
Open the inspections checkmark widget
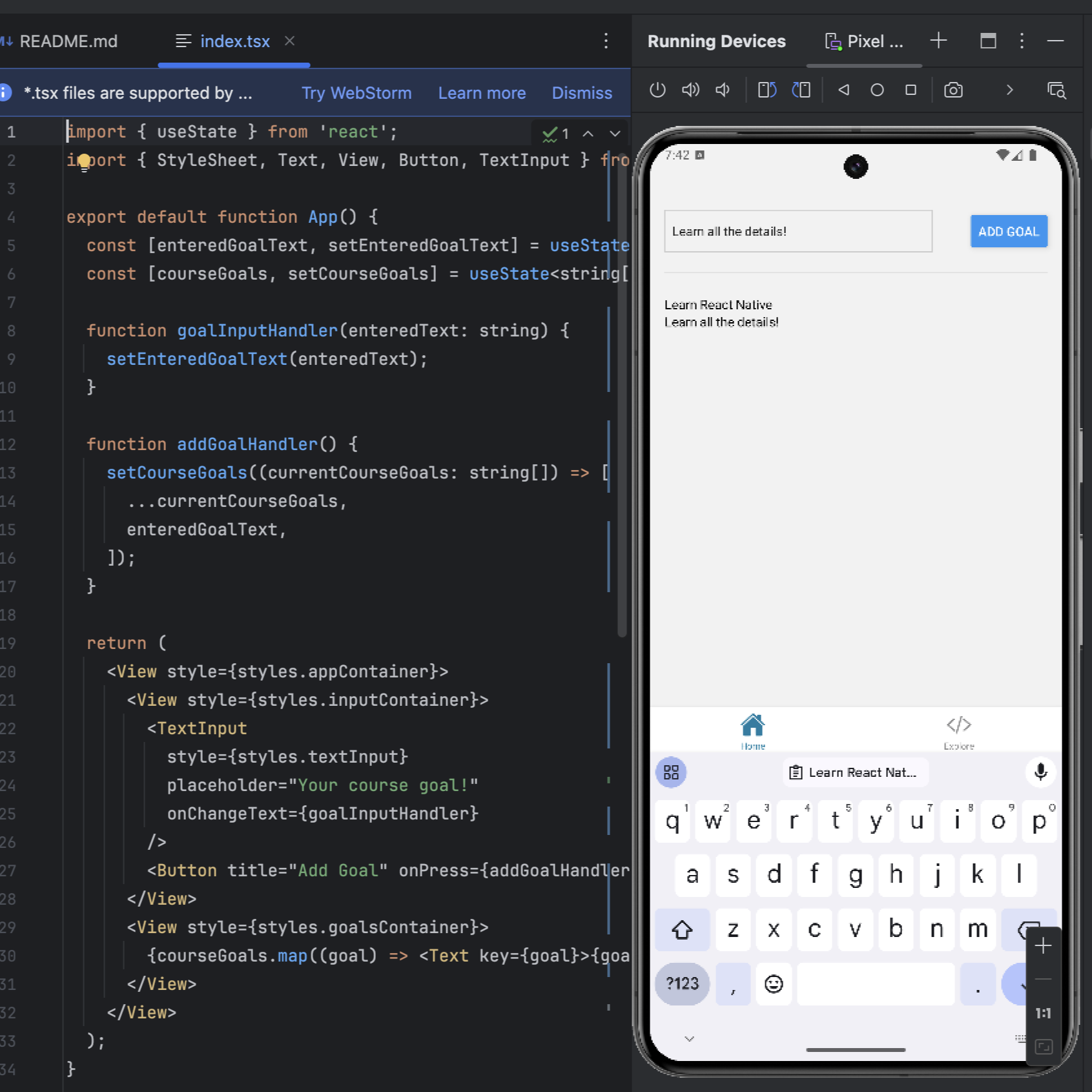point(555,134)
